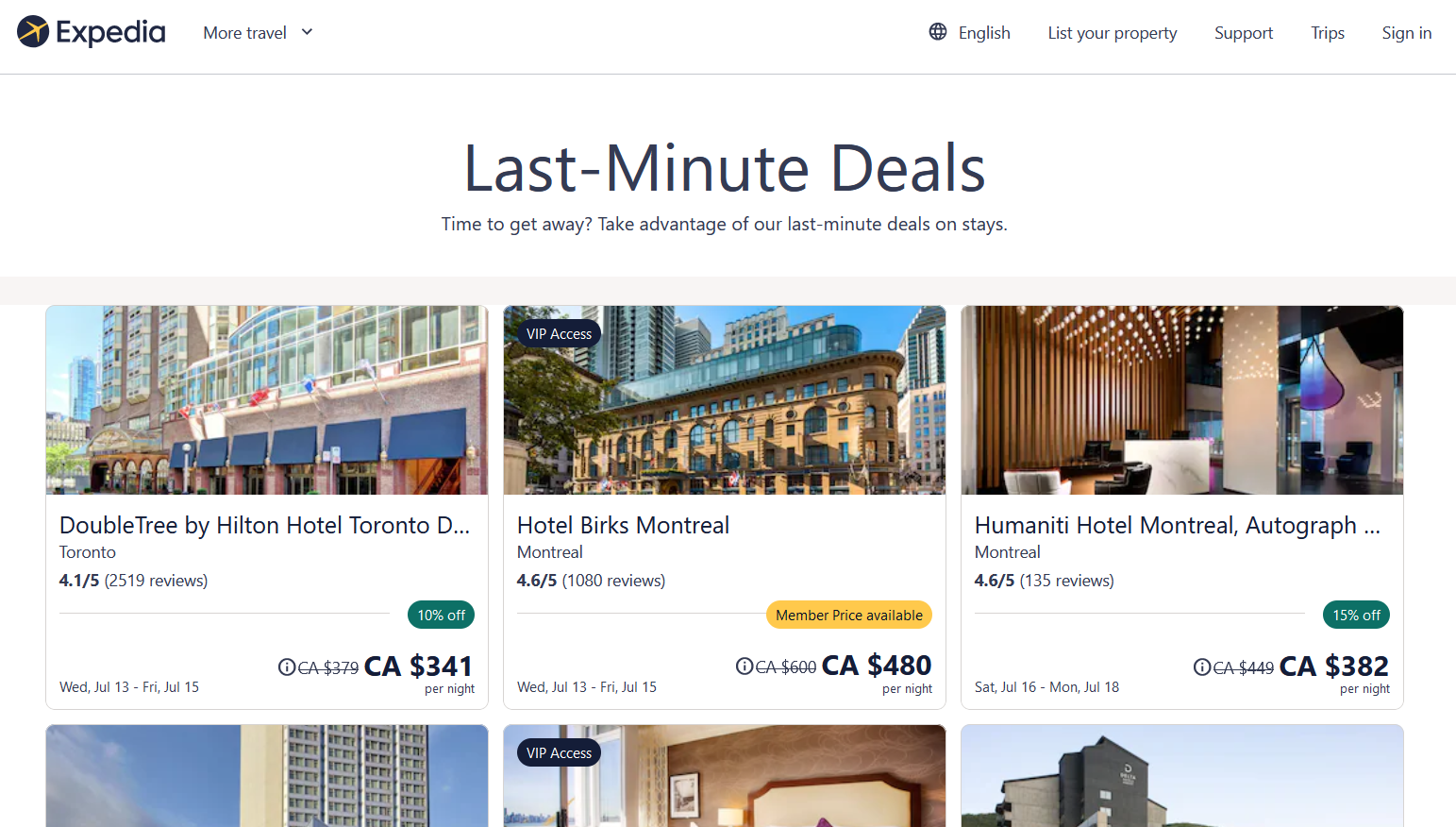Open price info icon beside CA $600
Viewport: 1456px width, 827px height.
pyautogui.click(x=745, y=666)
